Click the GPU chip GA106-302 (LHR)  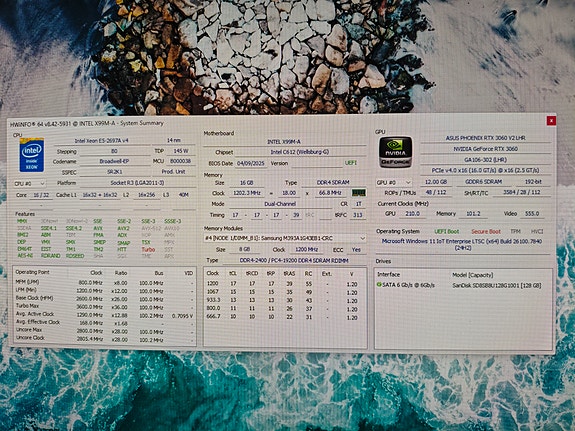485,160
